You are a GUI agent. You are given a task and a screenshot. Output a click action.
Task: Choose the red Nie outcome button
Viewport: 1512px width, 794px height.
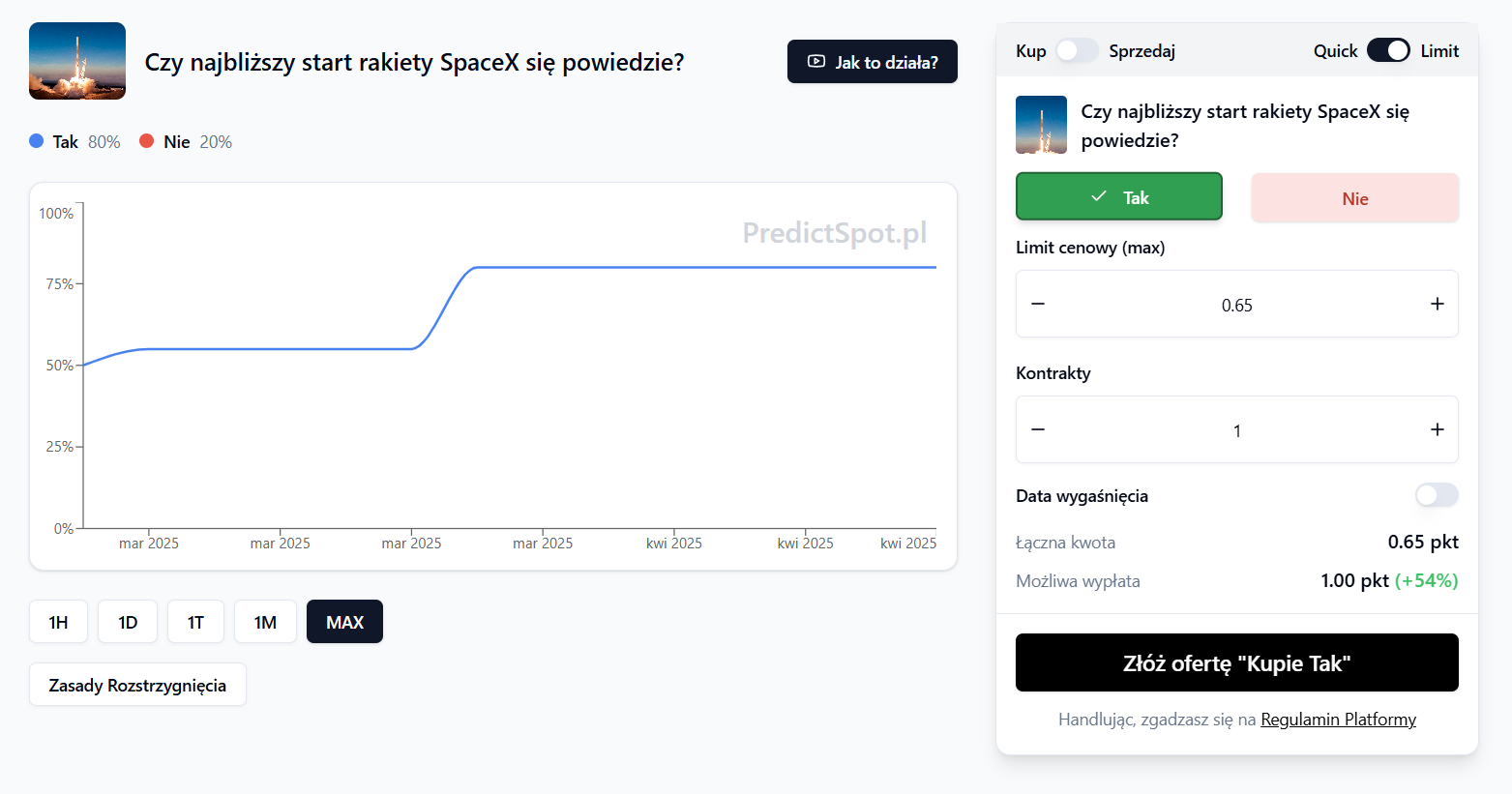1354,198
